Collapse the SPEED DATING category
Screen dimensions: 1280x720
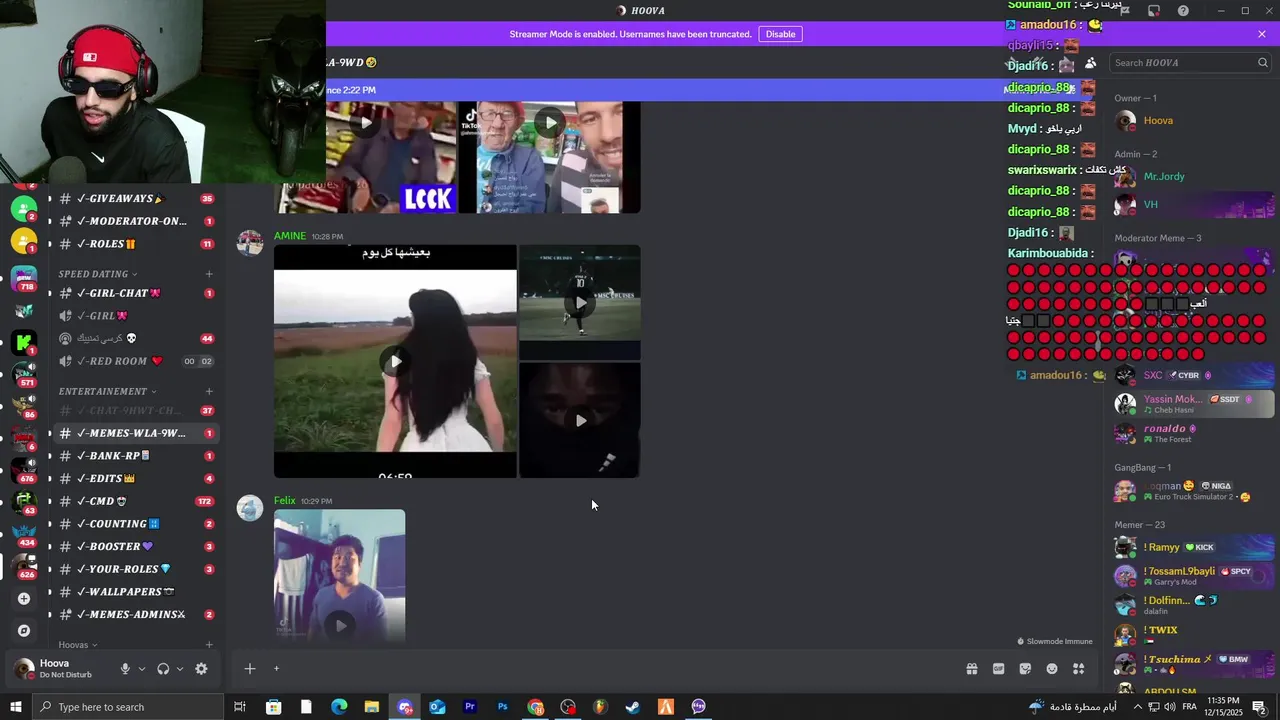tap(97, 274)
